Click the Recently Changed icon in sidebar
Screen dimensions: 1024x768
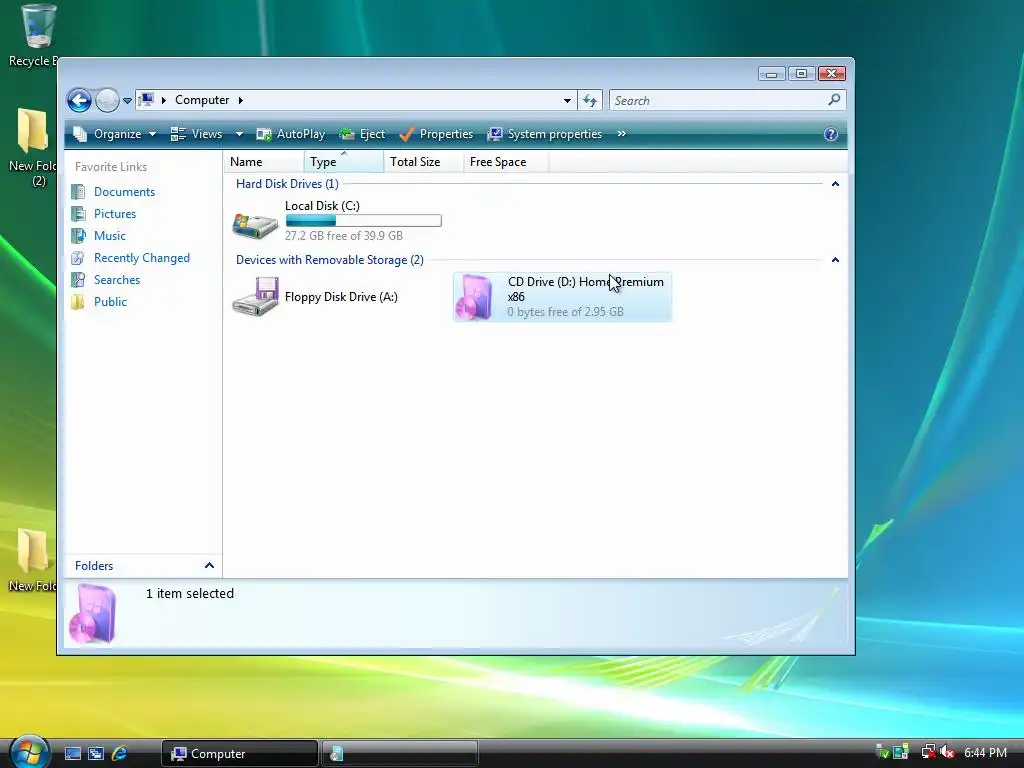78,258
